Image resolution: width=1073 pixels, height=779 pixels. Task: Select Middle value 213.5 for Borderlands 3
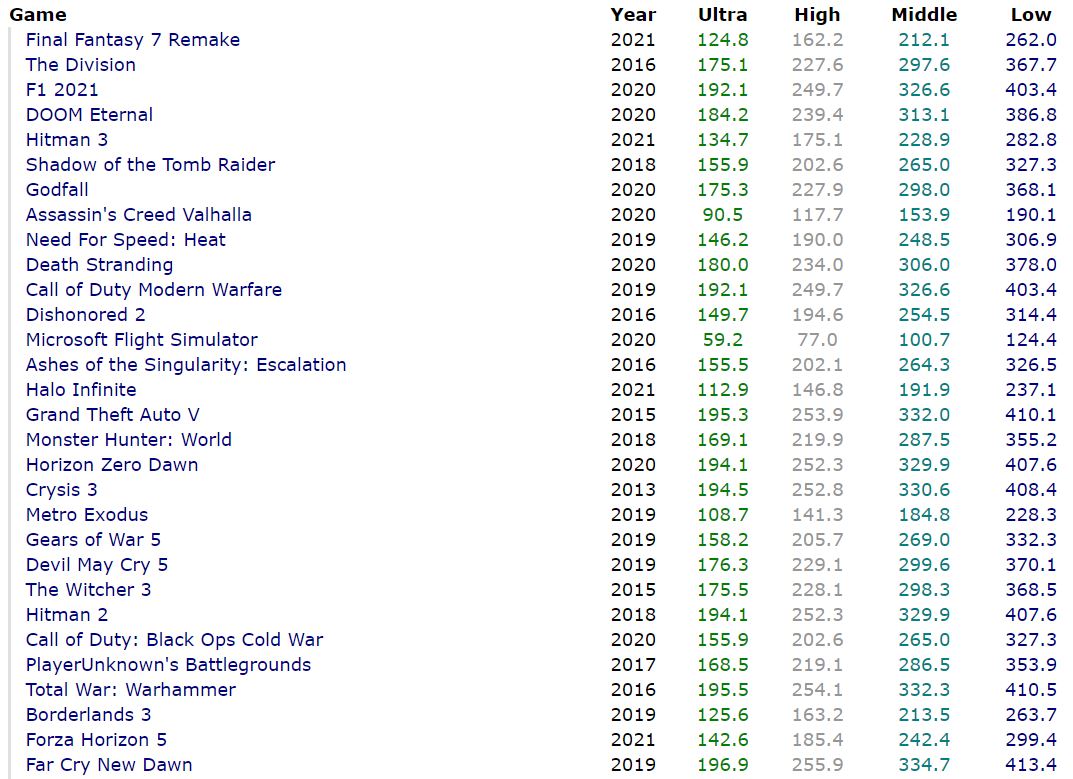924,715
